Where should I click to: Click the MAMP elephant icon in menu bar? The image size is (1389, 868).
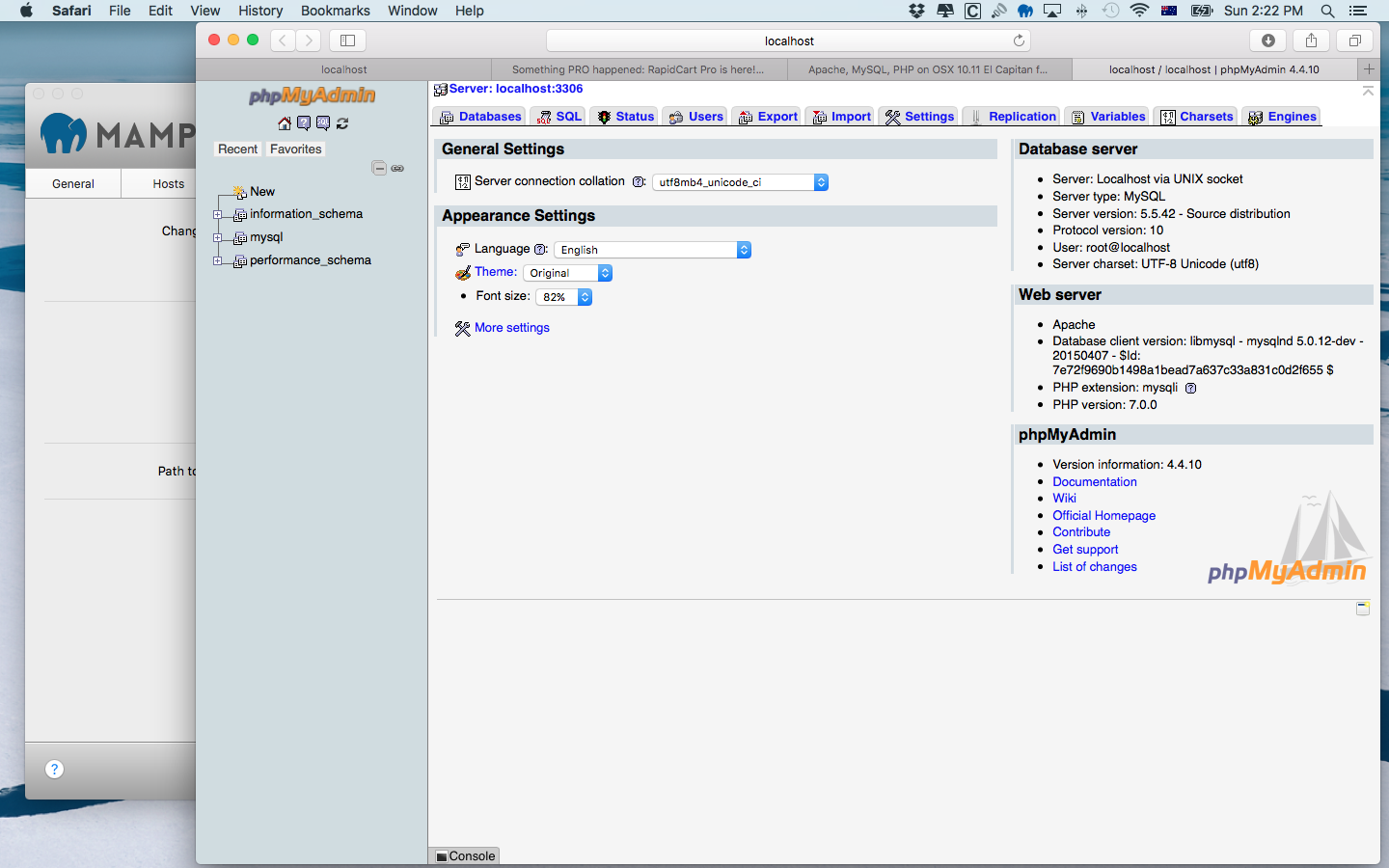coord(1025,11)
